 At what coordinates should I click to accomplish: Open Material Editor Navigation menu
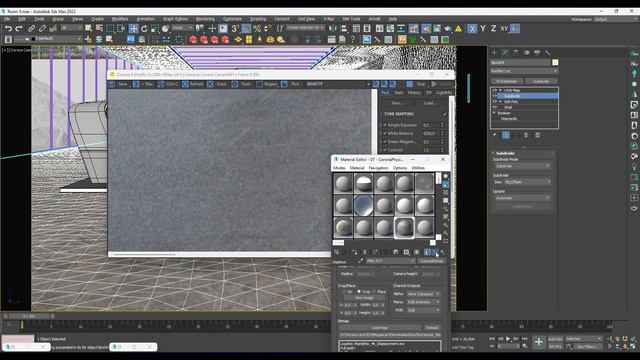point(378,168)
